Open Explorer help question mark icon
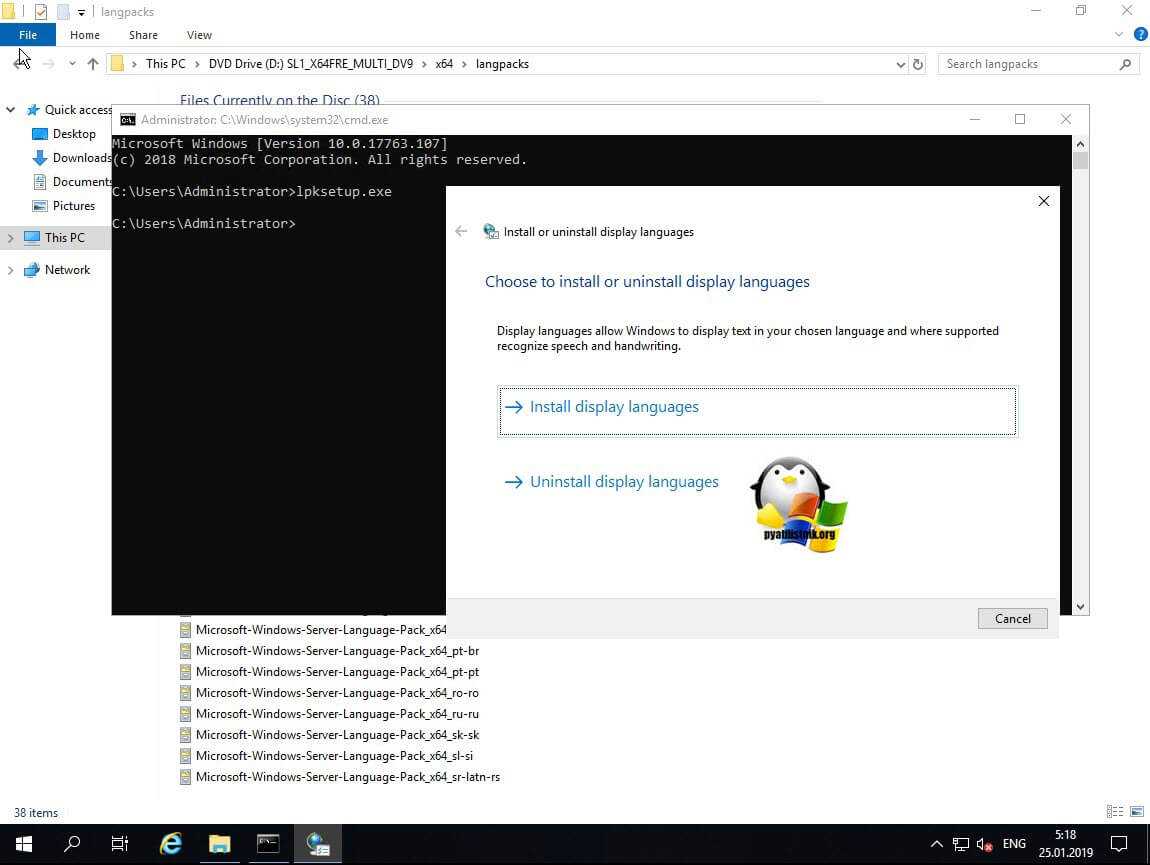The height and width of the screenshot is (865, 1150). coord(1140,34)
